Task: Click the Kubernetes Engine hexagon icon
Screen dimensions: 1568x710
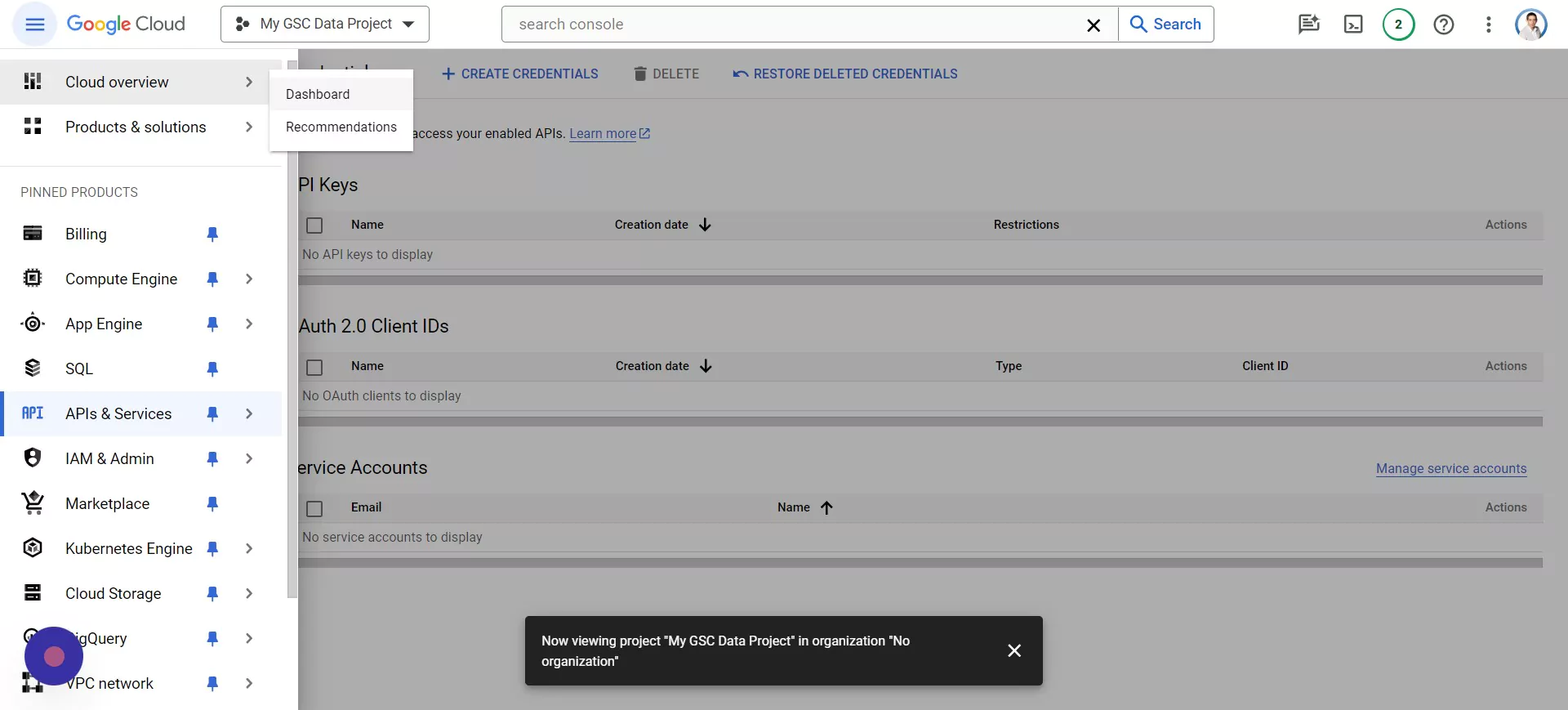Action: (x=33, y=548)
